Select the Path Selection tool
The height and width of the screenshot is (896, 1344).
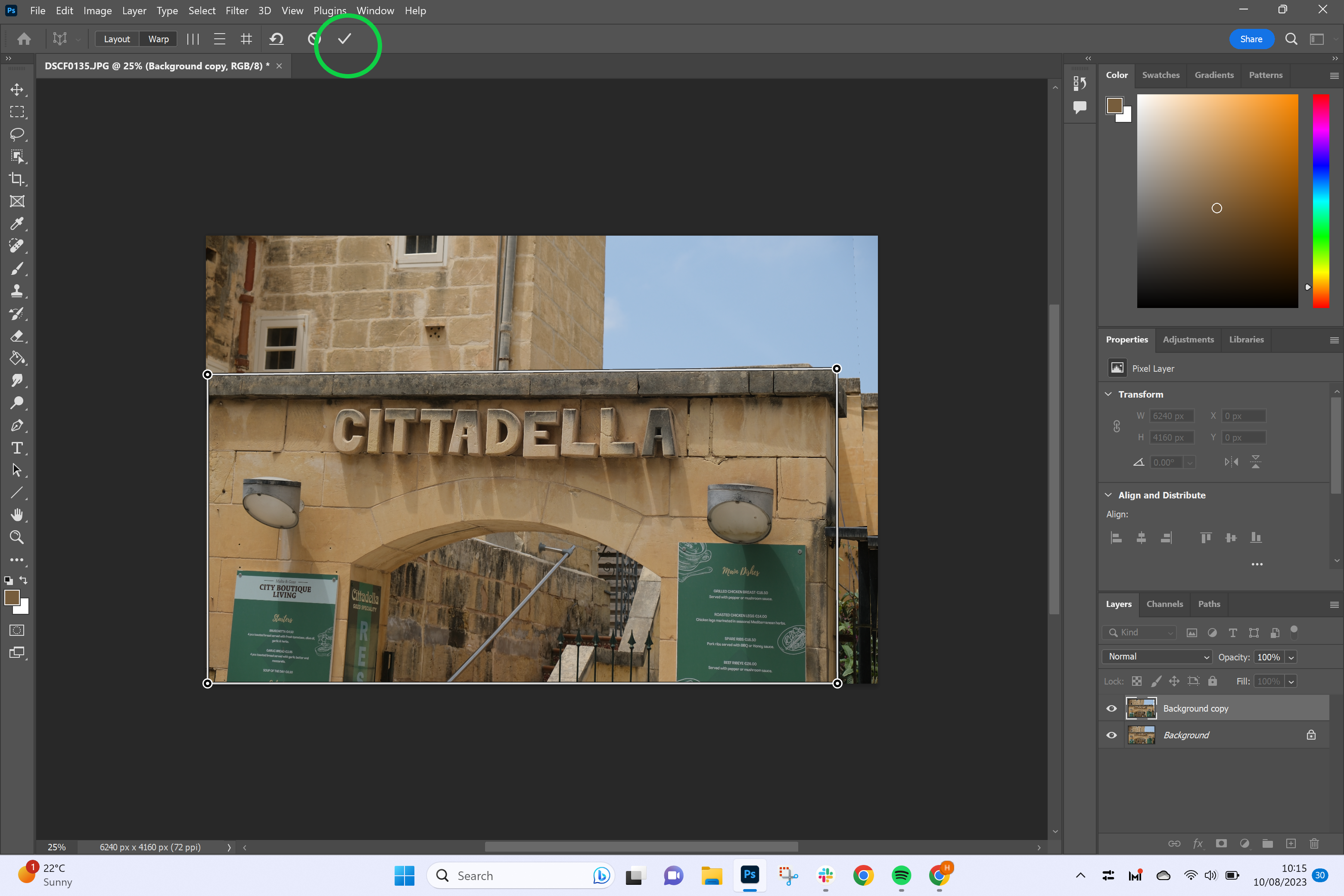point(17,470)
